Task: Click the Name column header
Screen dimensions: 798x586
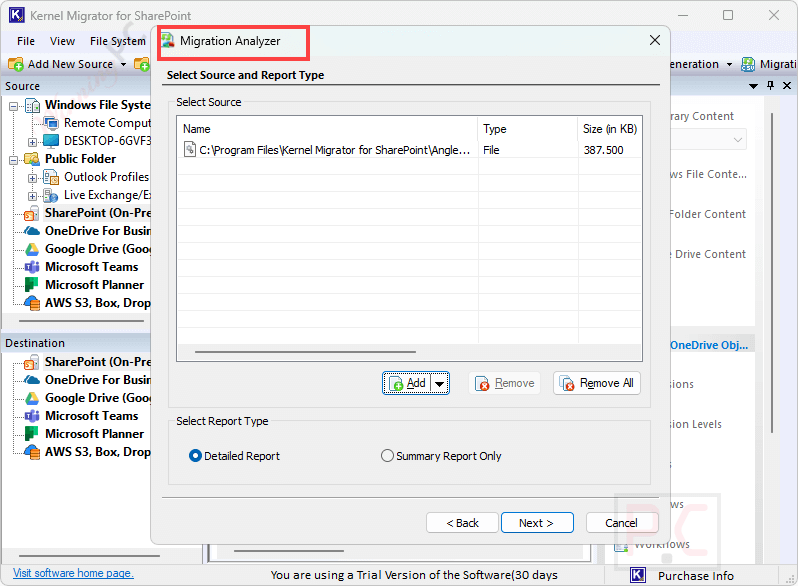Action: point(327,129)
